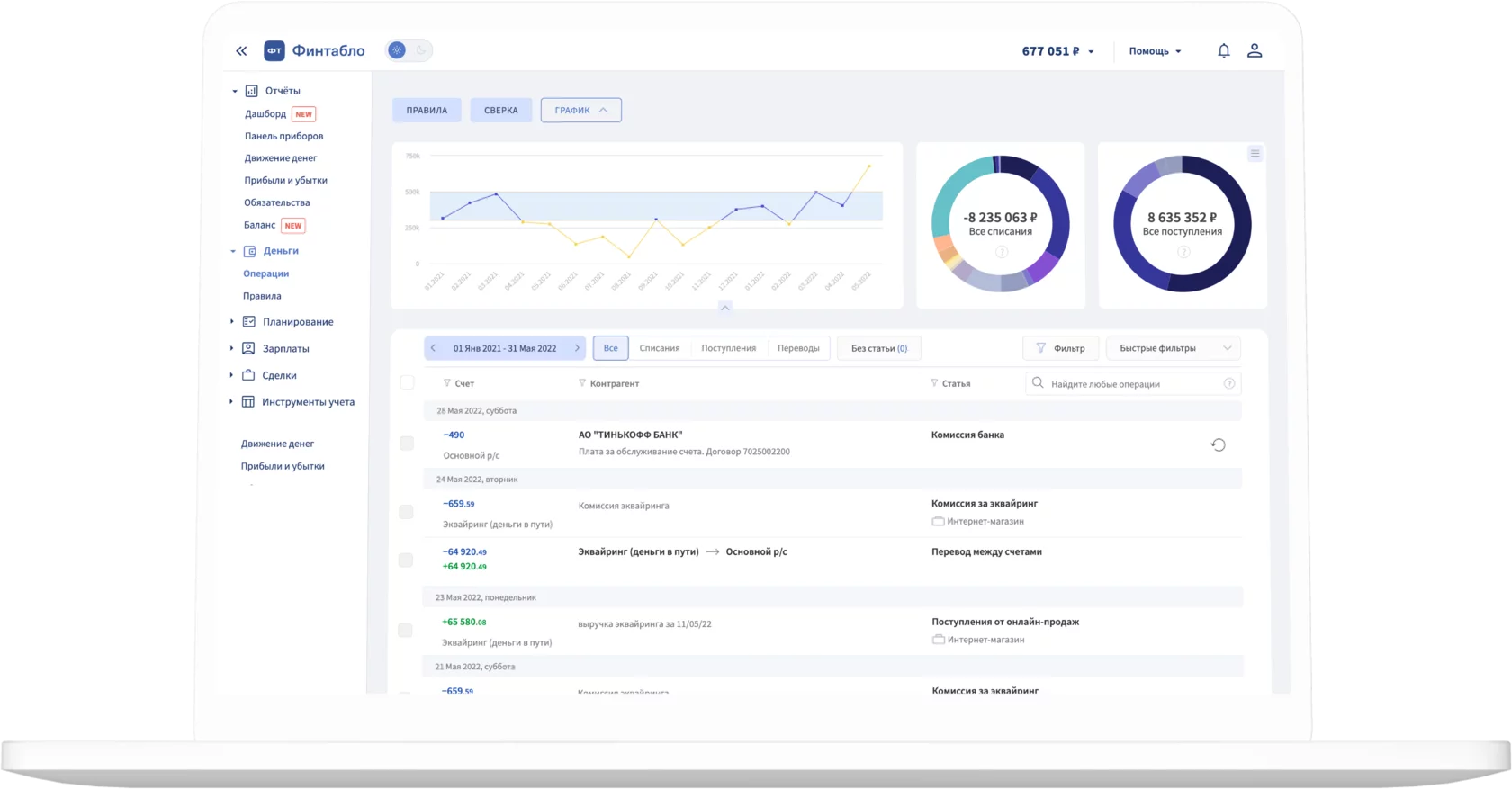Open Быстрые фильтры dropdown
Image resolution: width=1512 pixels, height=789 pixels.
click(1173, 348)
